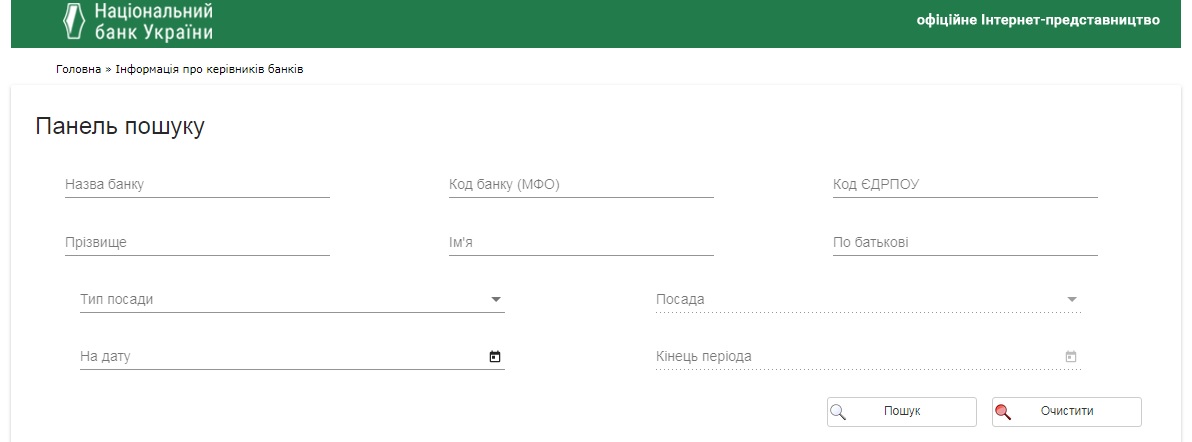
Task: Focus the Назва банку input field
Action: [197, 185]
